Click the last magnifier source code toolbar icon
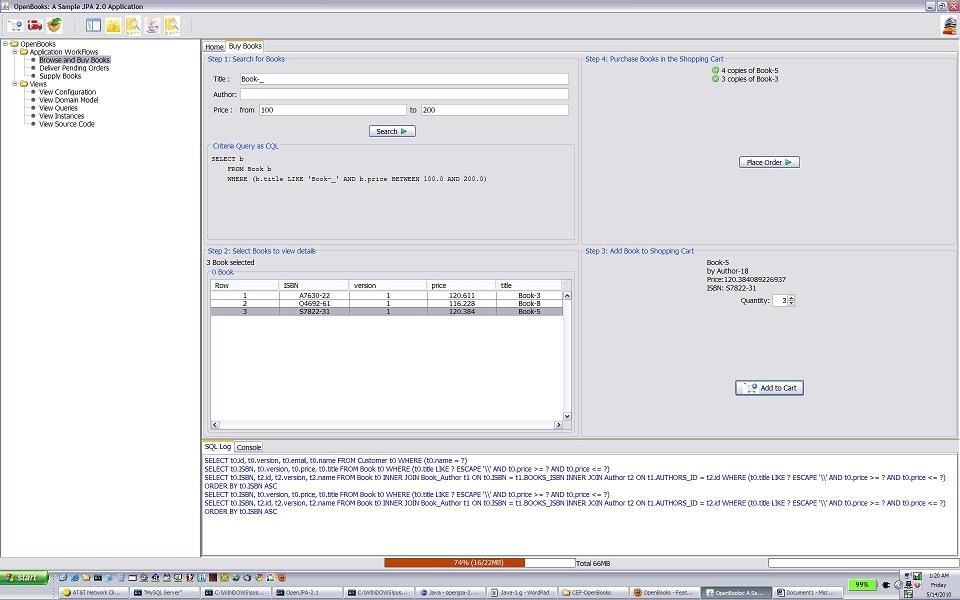 click(x=172, y=25)
